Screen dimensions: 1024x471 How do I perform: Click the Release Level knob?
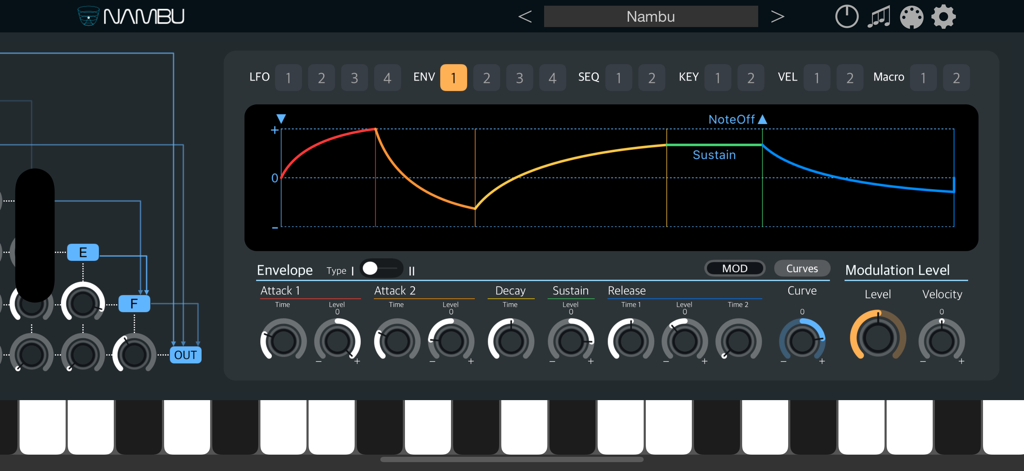pos(684,342)
